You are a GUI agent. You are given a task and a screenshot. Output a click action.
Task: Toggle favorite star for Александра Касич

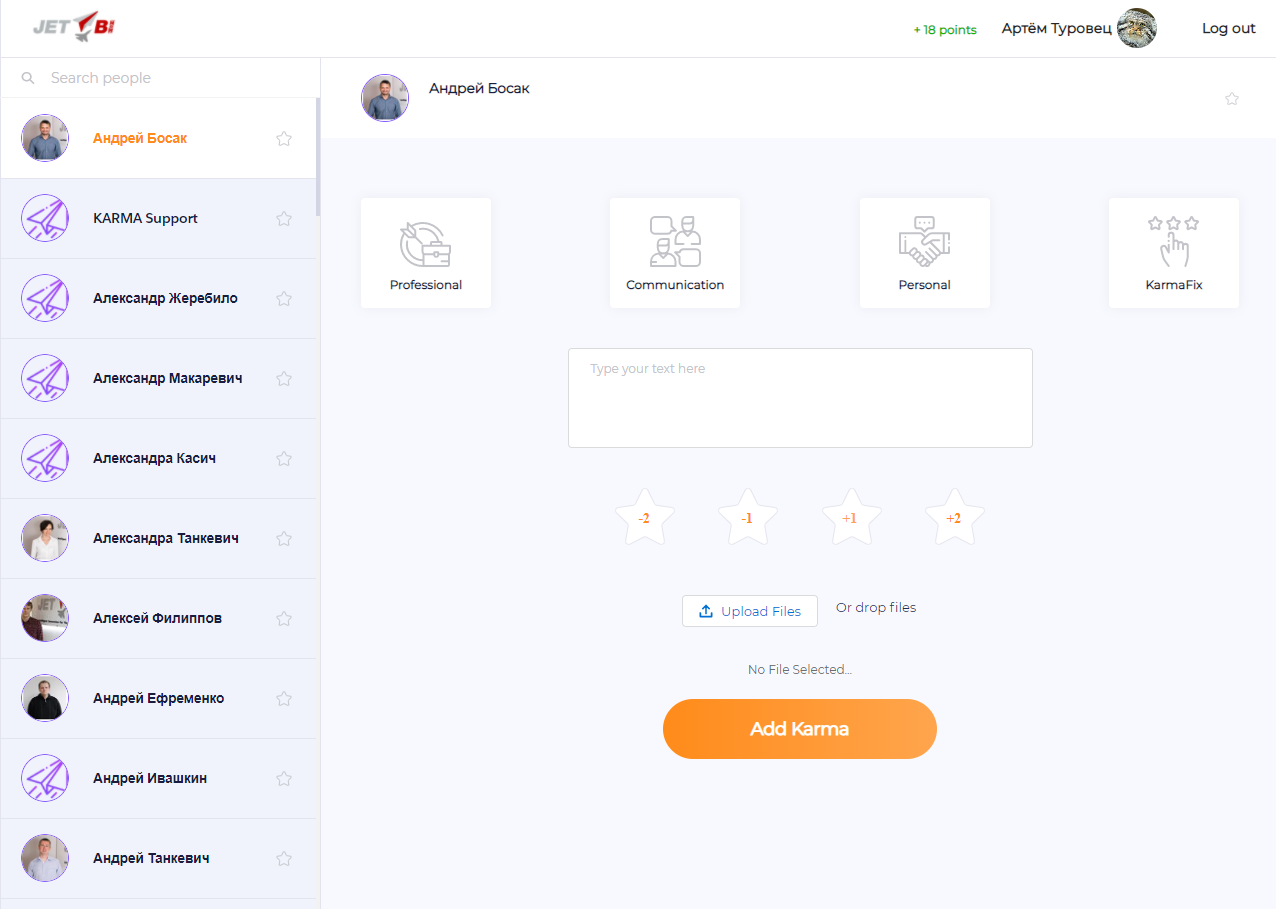point(284,458)
